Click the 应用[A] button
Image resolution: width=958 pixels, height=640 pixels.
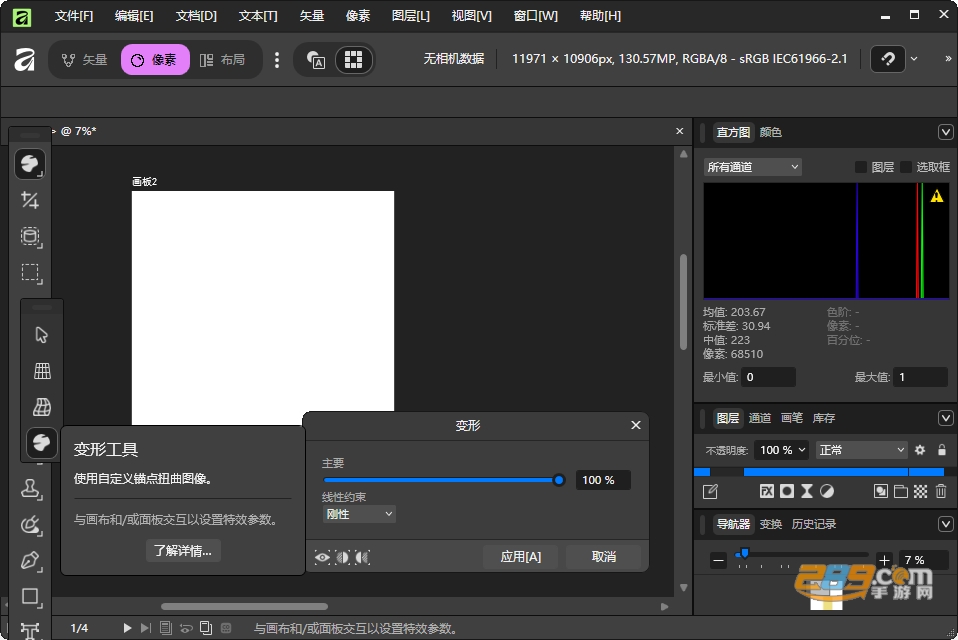[521, 557]
